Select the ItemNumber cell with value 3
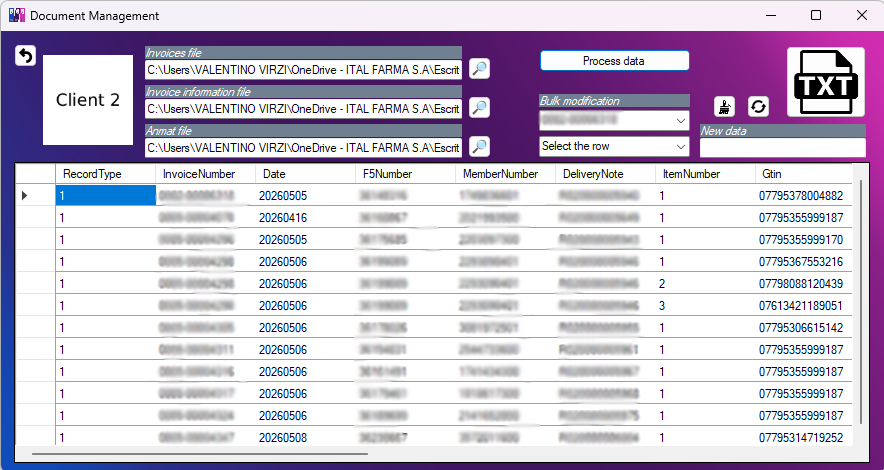This screenshot has height=470, width=884. [704, 305]
